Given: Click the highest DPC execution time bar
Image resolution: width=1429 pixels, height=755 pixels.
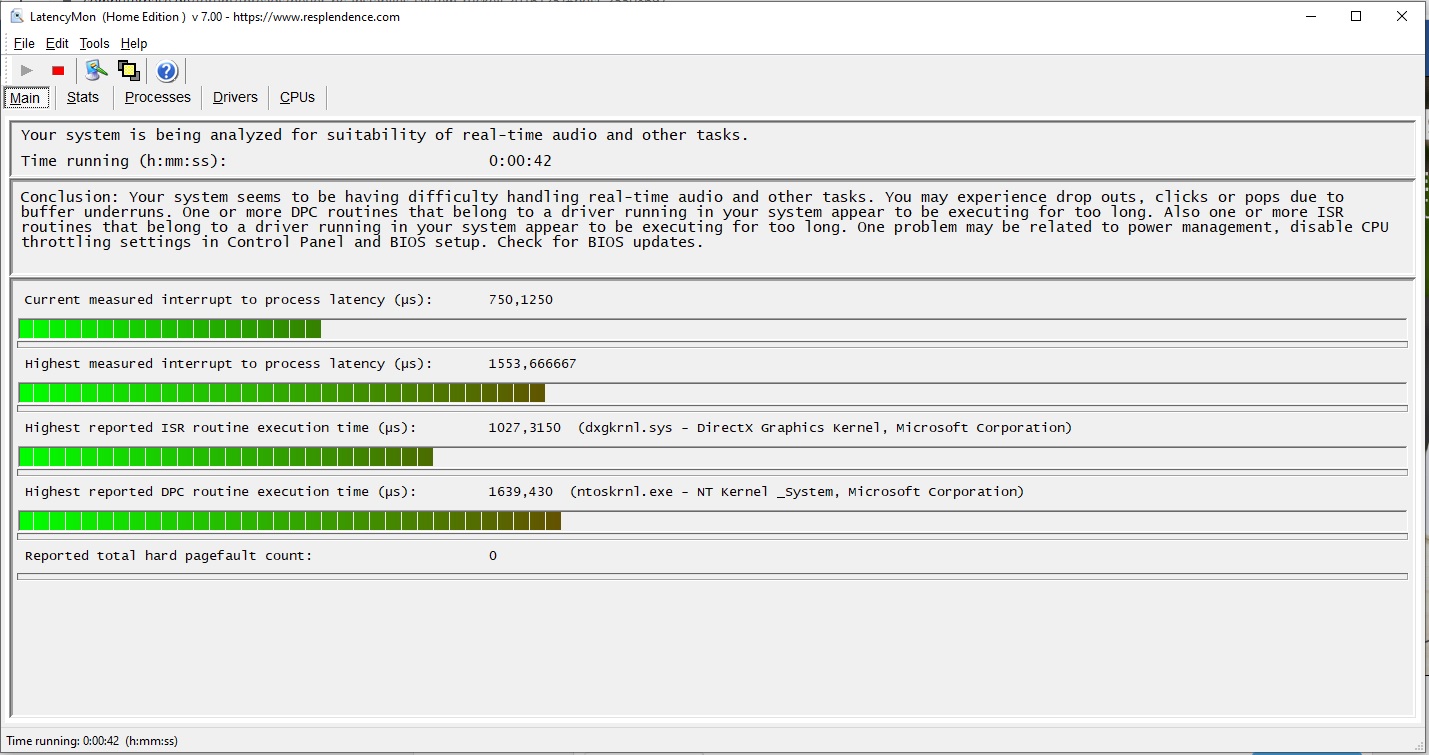Looking at the screenshot, I should 712,521.
